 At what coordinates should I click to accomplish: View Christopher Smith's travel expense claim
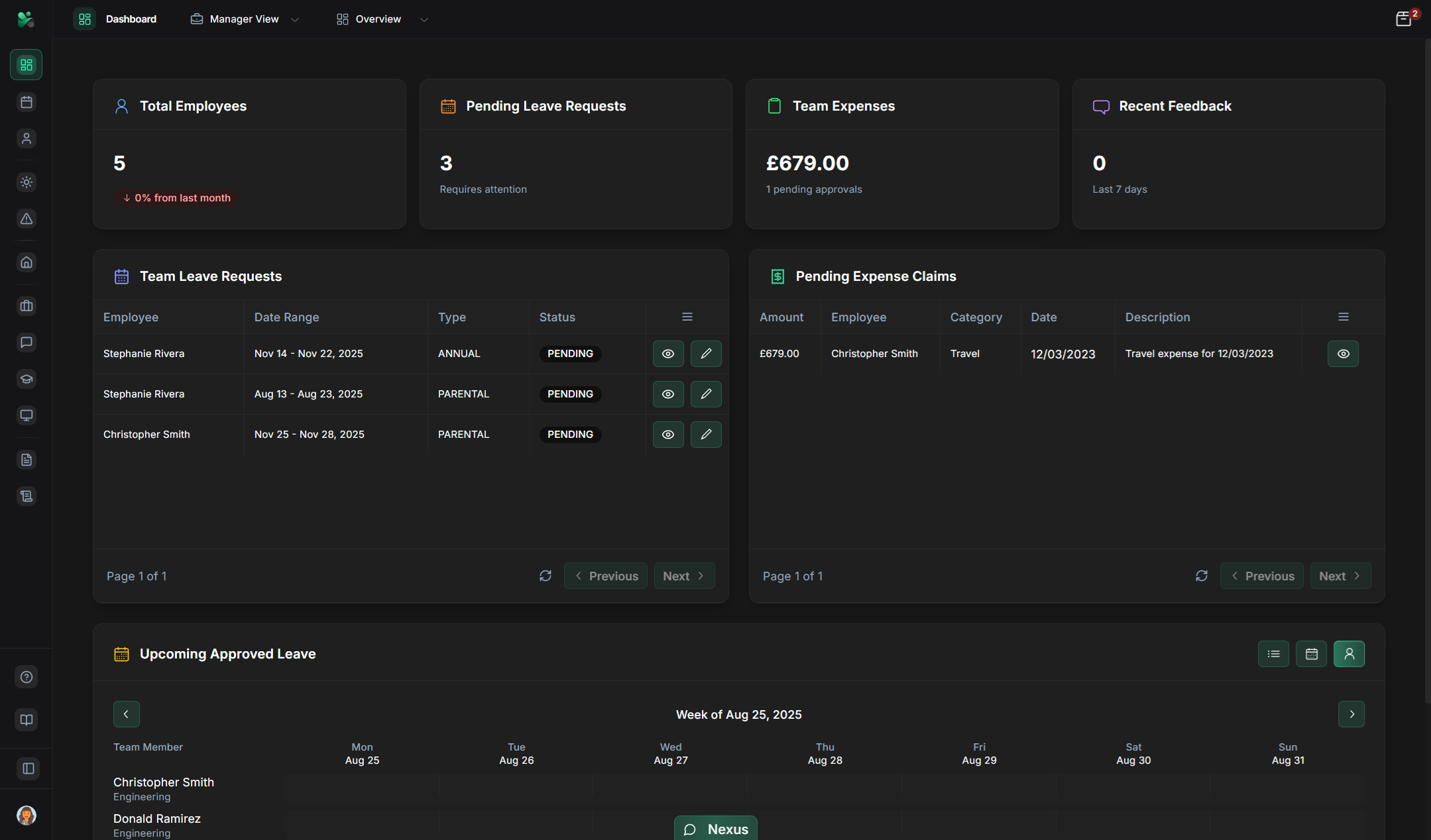[1343, 353]
